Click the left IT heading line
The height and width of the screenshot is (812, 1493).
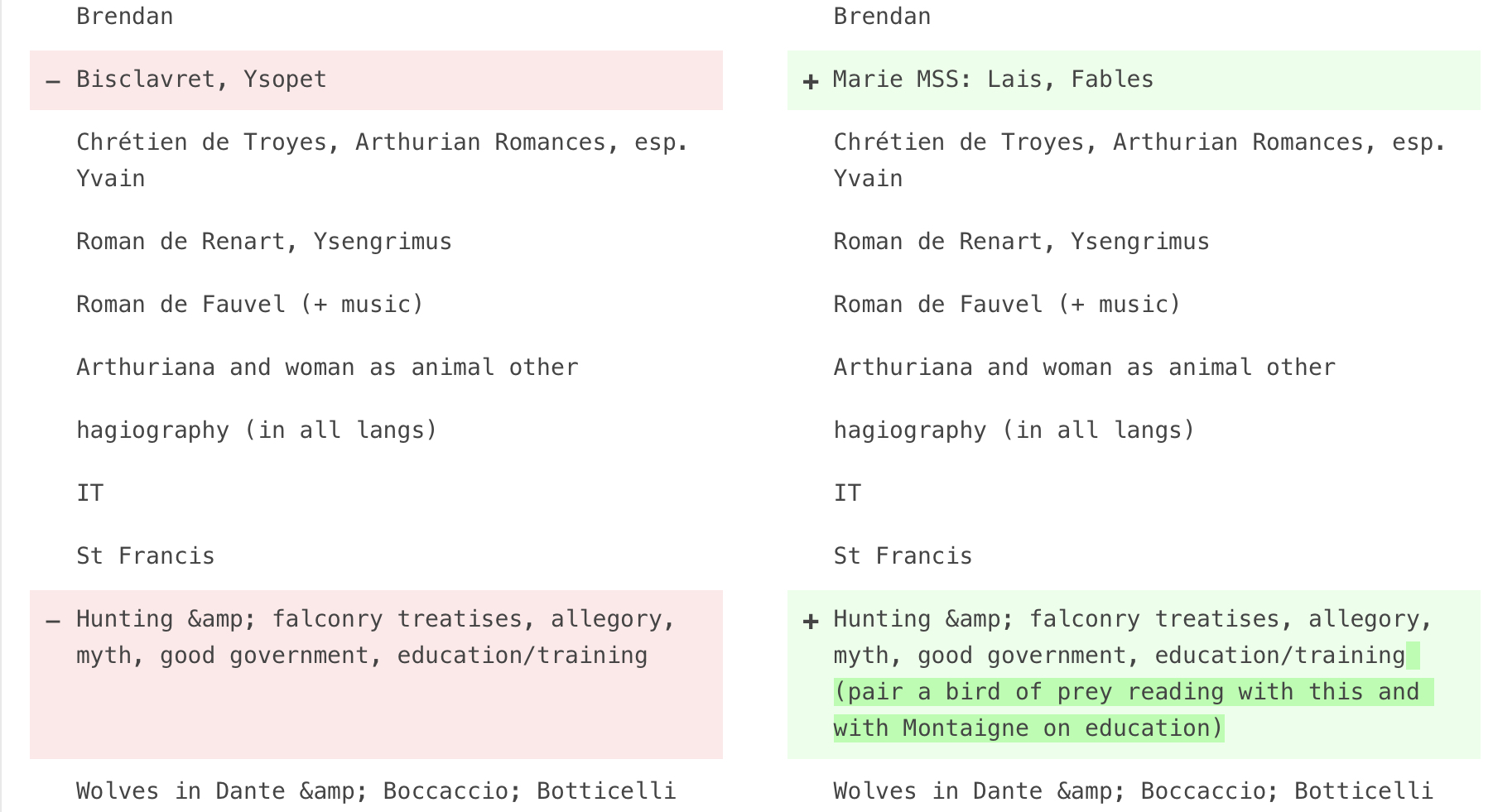point(89,493)
